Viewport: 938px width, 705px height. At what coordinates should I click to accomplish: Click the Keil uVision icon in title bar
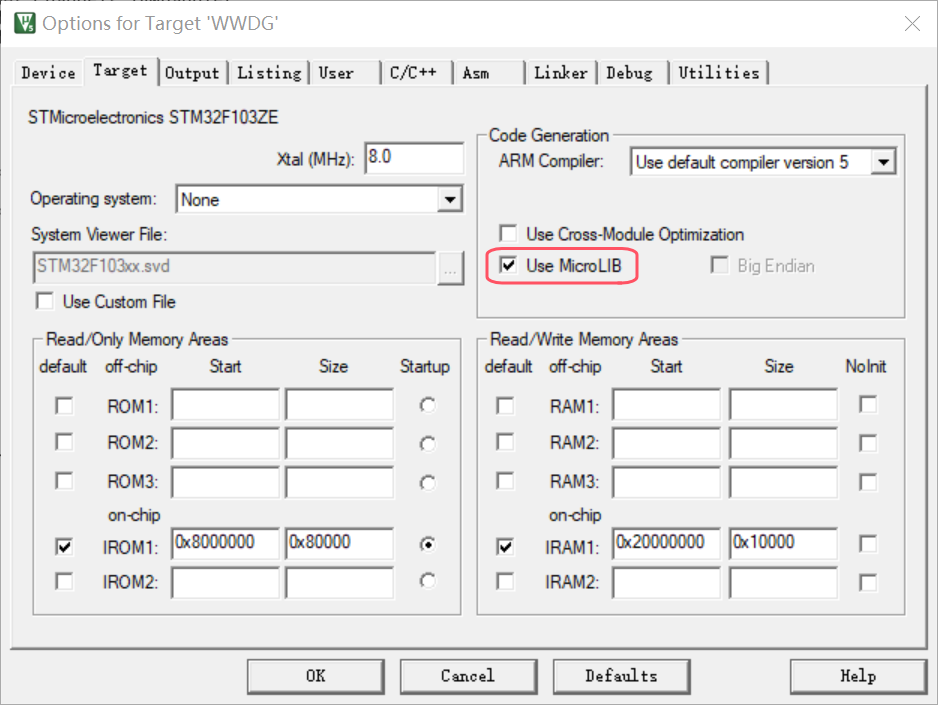click(x=25, y=23)
